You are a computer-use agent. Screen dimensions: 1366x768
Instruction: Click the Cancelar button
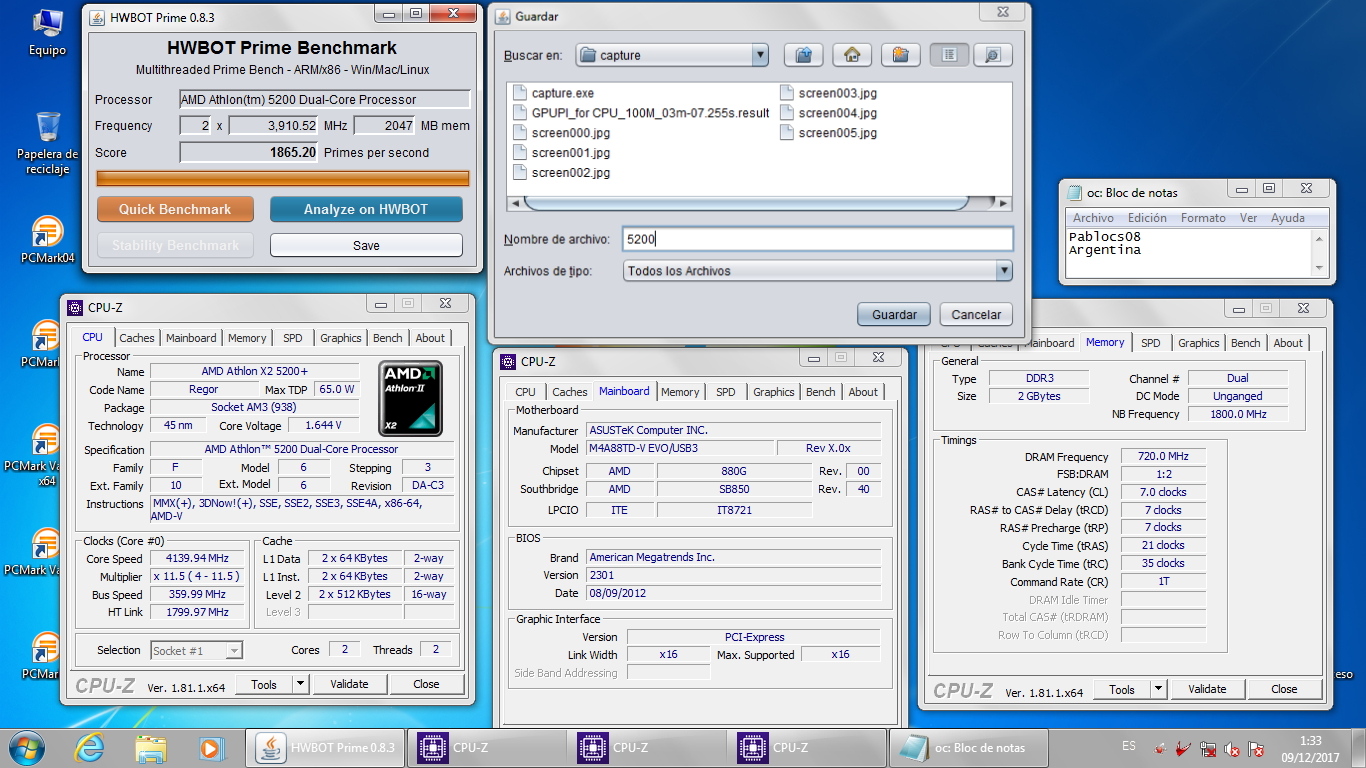click(x=976, y=314)
